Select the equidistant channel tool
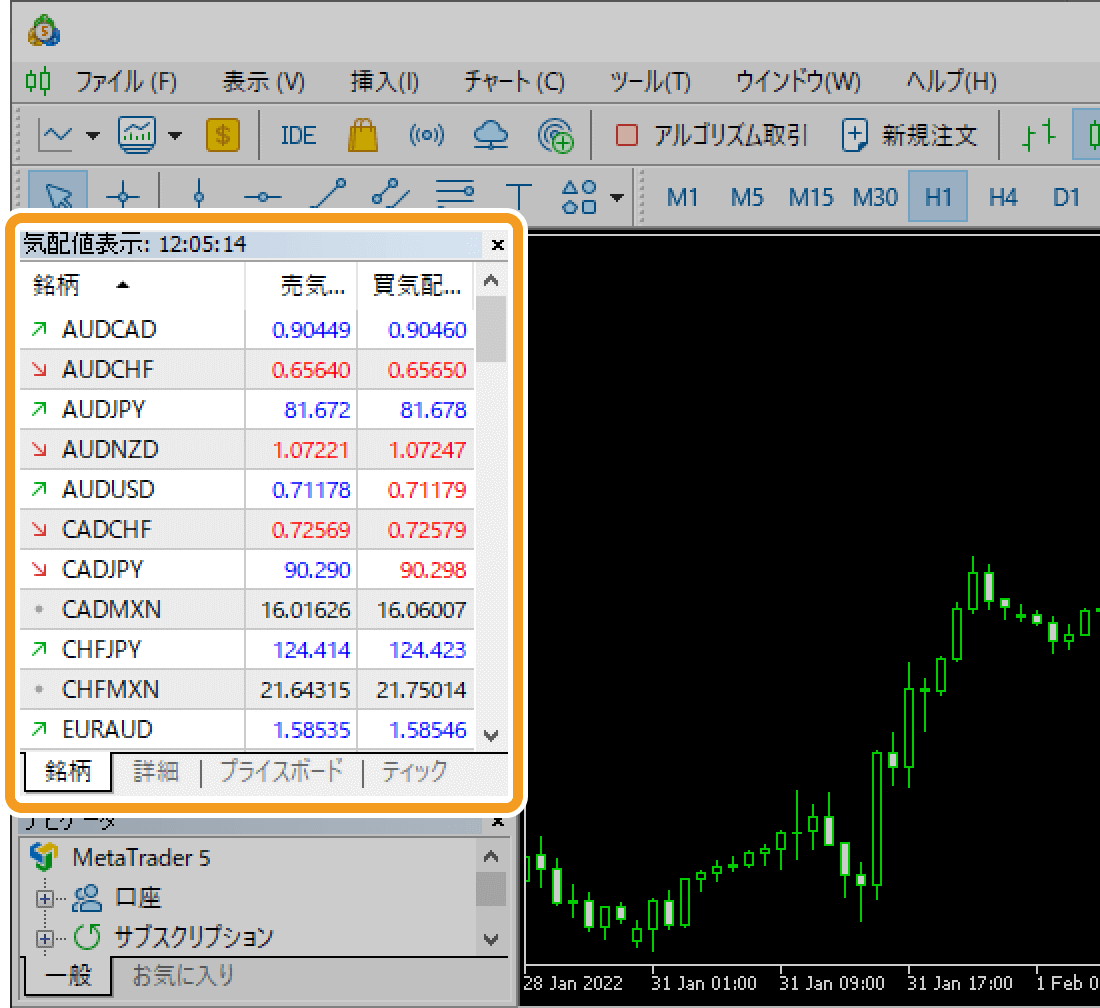1100x1008 pixels. [391, 194]
